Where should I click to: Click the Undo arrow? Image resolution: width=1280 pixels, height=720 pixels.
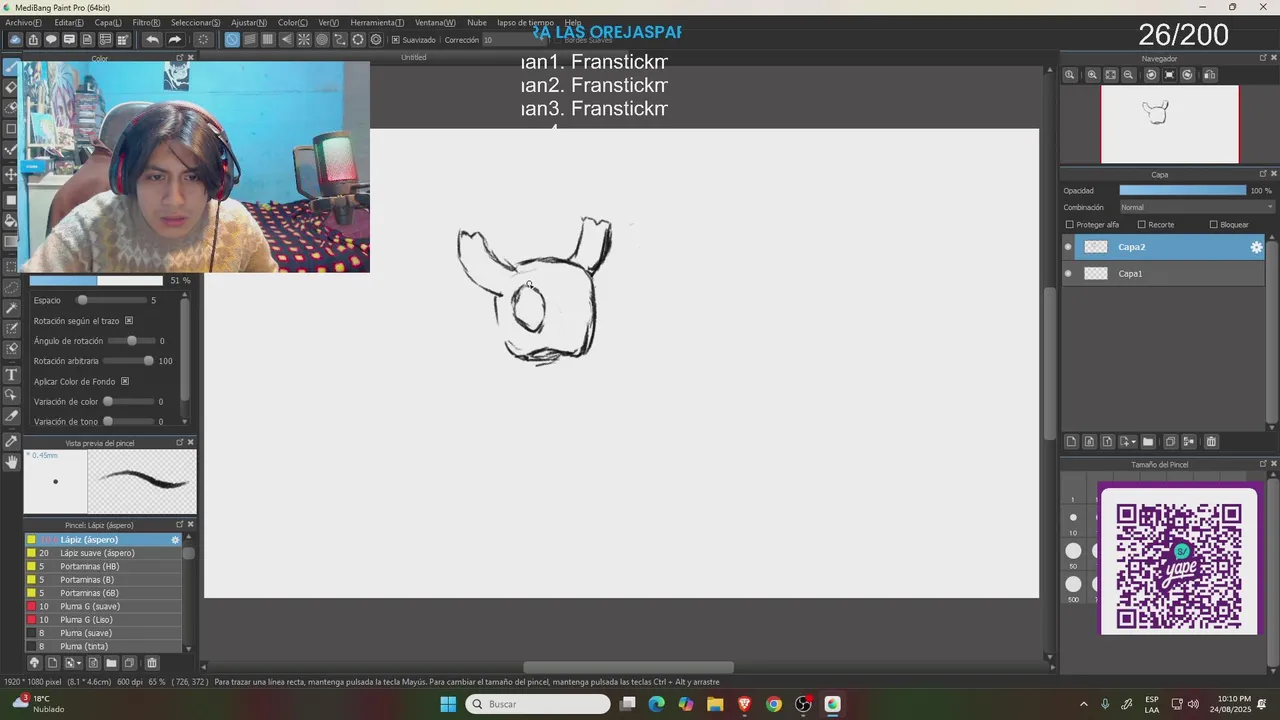[152, 40]
